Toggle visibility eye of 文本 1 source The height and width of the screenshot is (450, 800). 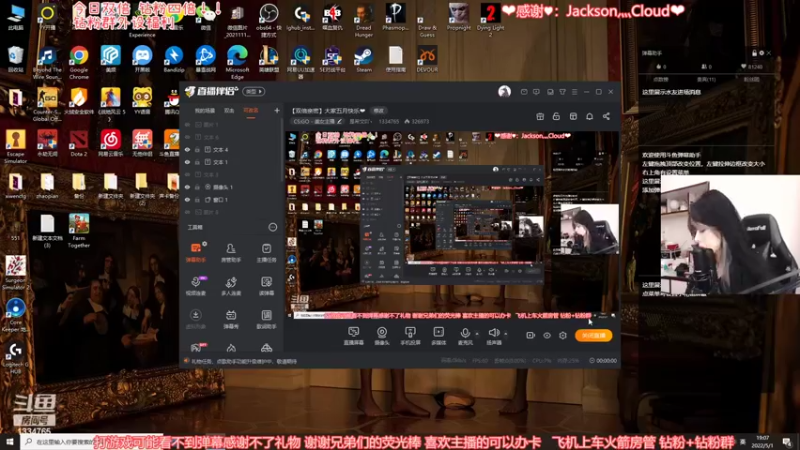click(x=187, y=162)
